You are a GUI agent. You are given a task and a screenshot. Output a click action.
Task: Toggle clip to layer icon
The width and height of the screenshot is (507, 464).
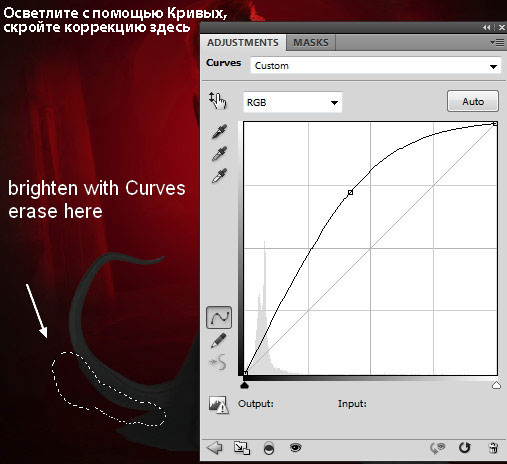pos(269,448)
